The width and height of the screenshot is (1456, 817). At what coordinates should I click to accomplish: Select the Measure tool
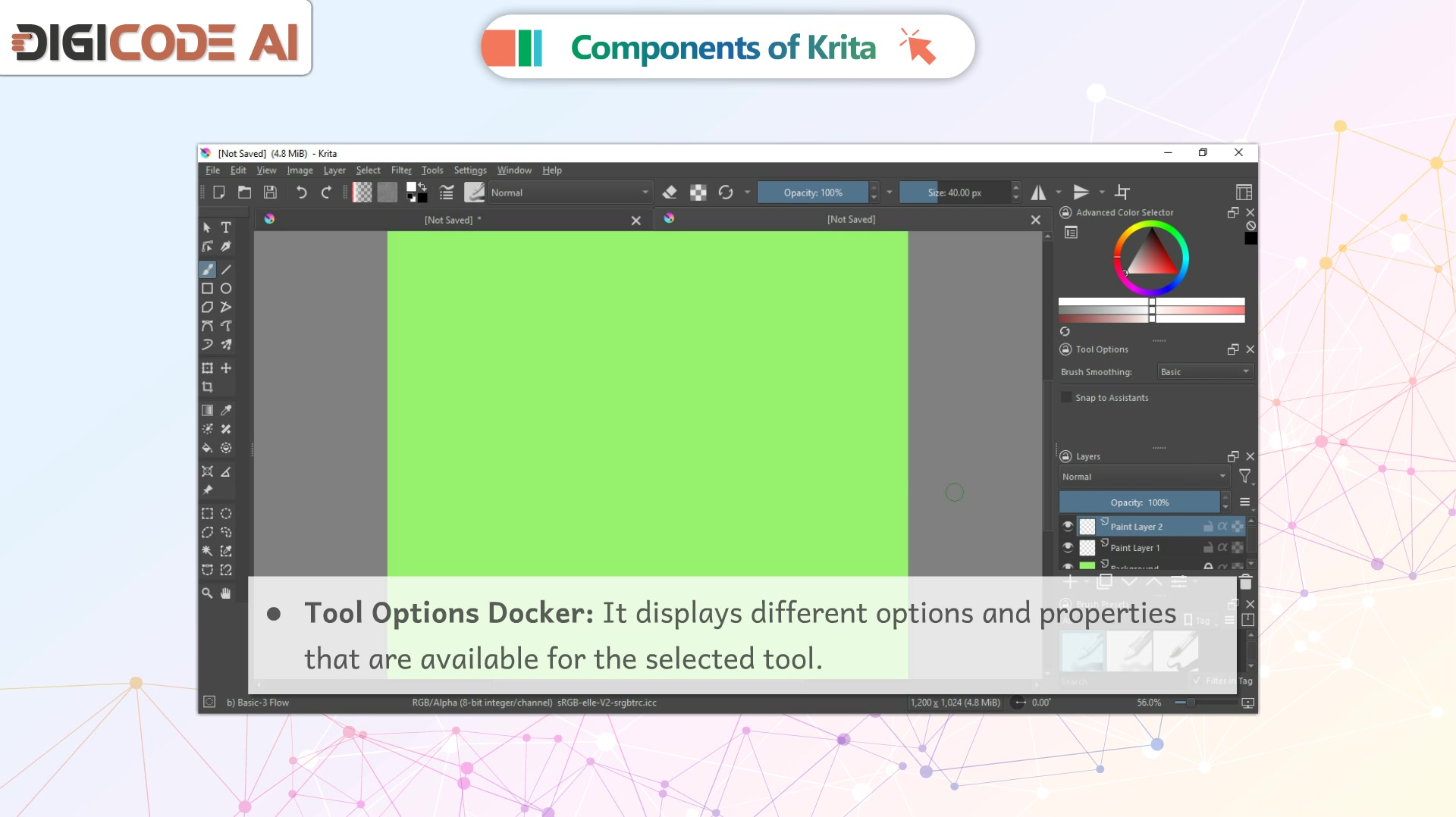point(226,471)
